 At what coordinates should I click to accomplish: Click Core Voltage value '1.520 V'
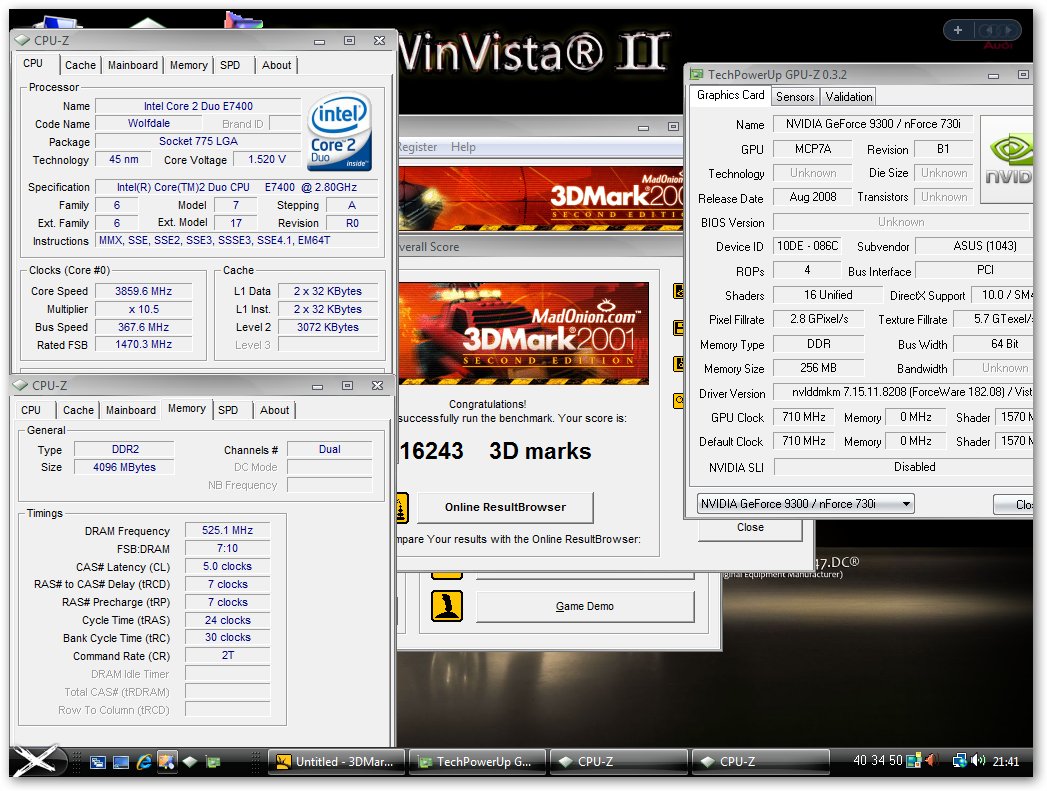(x=267, y=160)
